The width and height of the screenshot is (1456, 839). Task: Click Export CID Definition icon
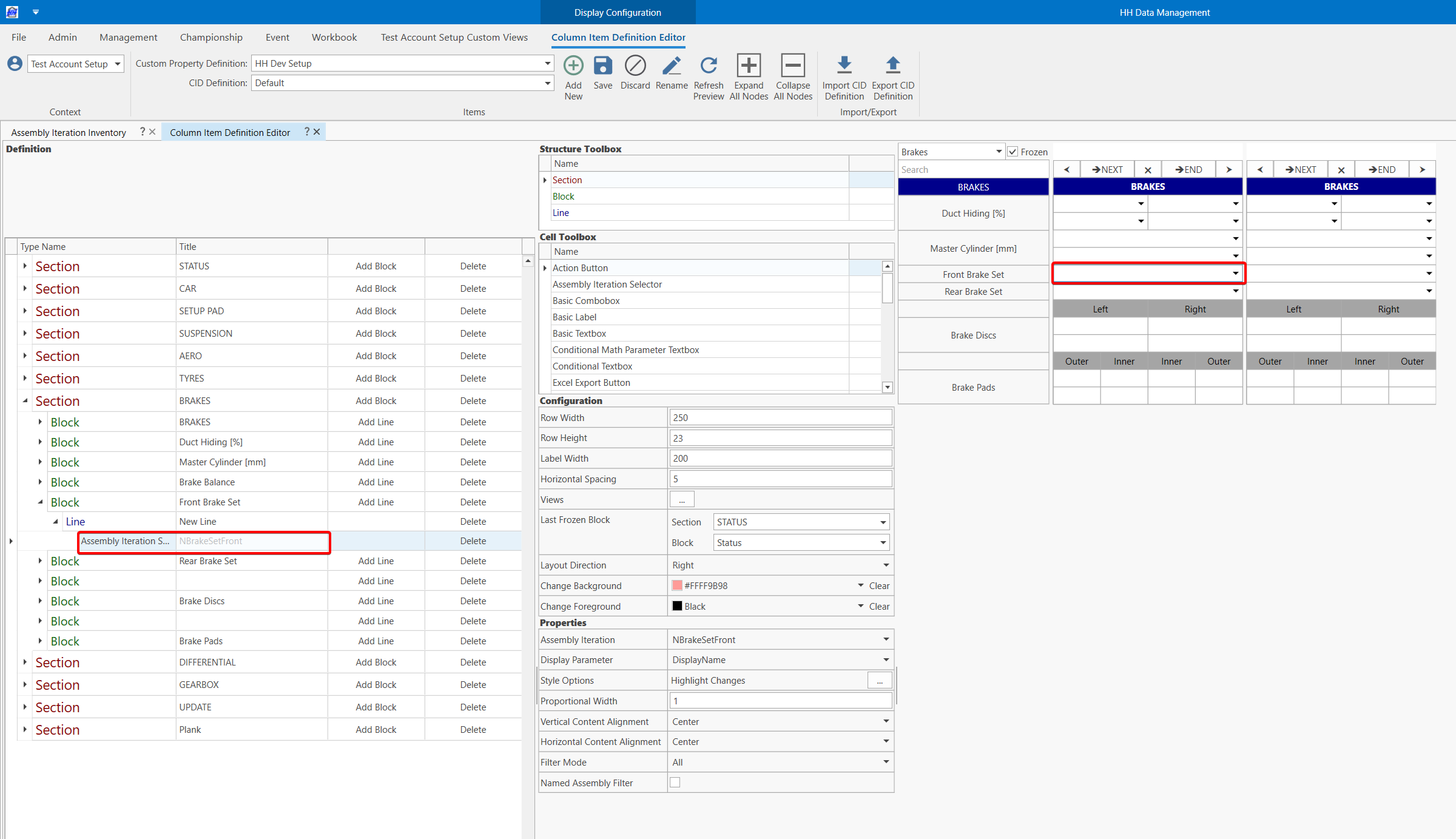point(892,66)
